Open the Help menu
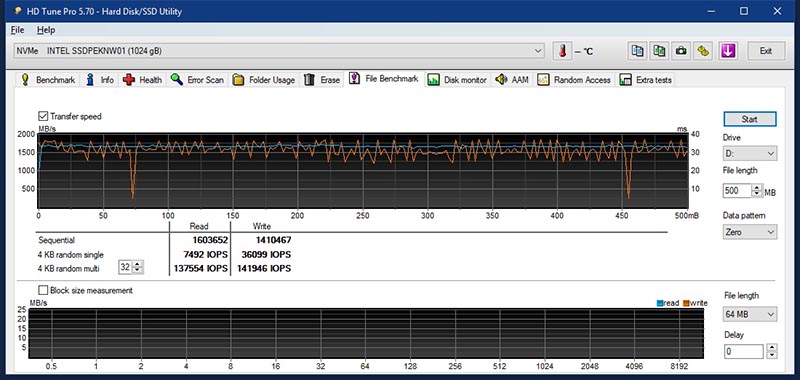 [x=46, y=30]
